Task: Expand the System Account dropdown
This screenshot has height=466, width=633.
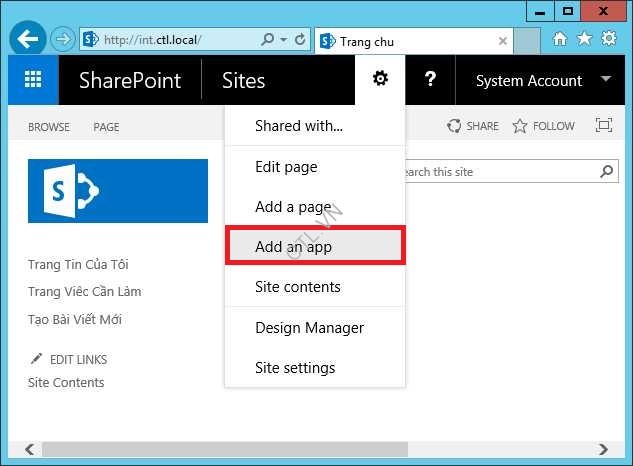Action: (x=606, y=79)
